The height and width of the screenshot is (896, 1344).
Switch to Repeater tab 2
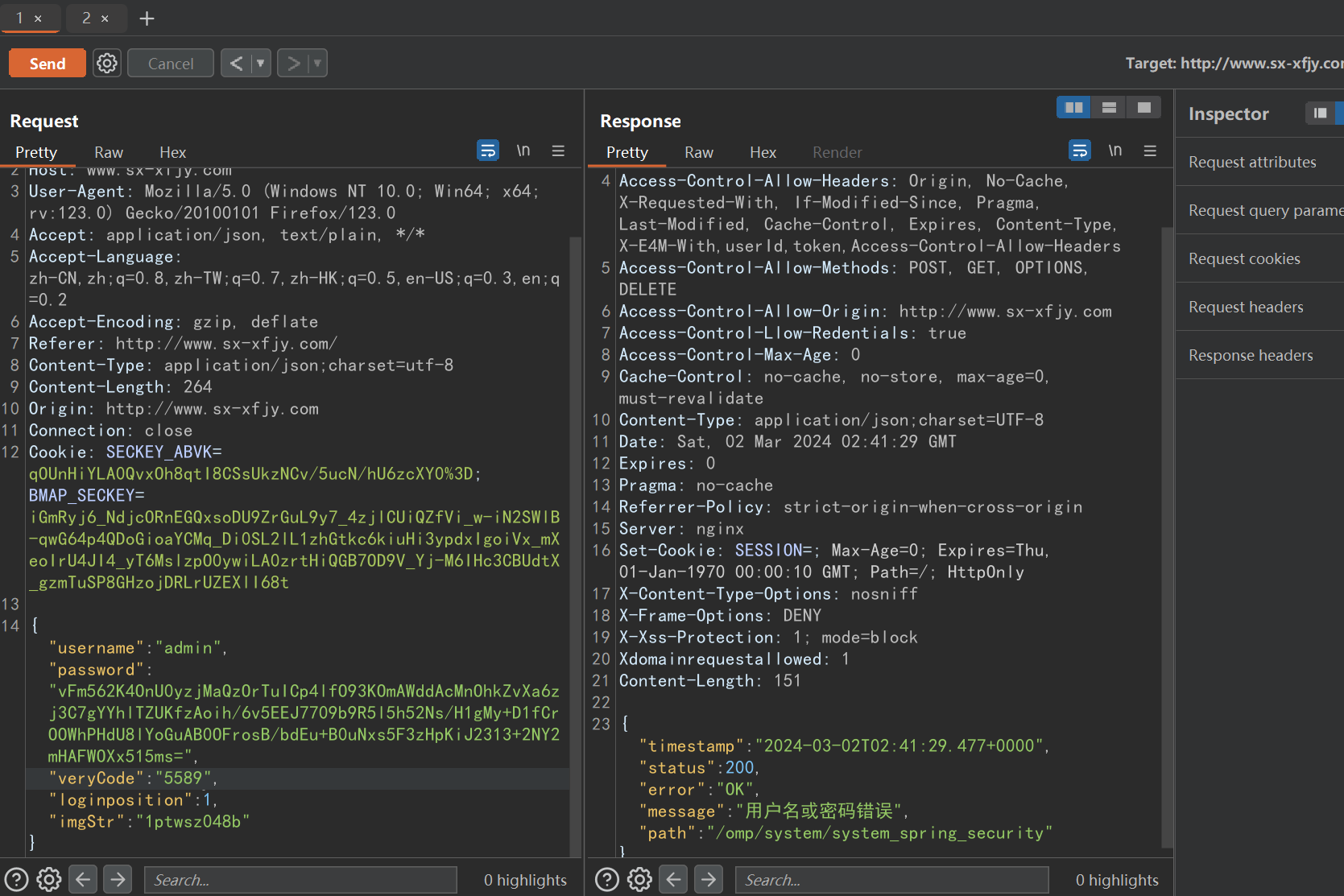point(86,18)
